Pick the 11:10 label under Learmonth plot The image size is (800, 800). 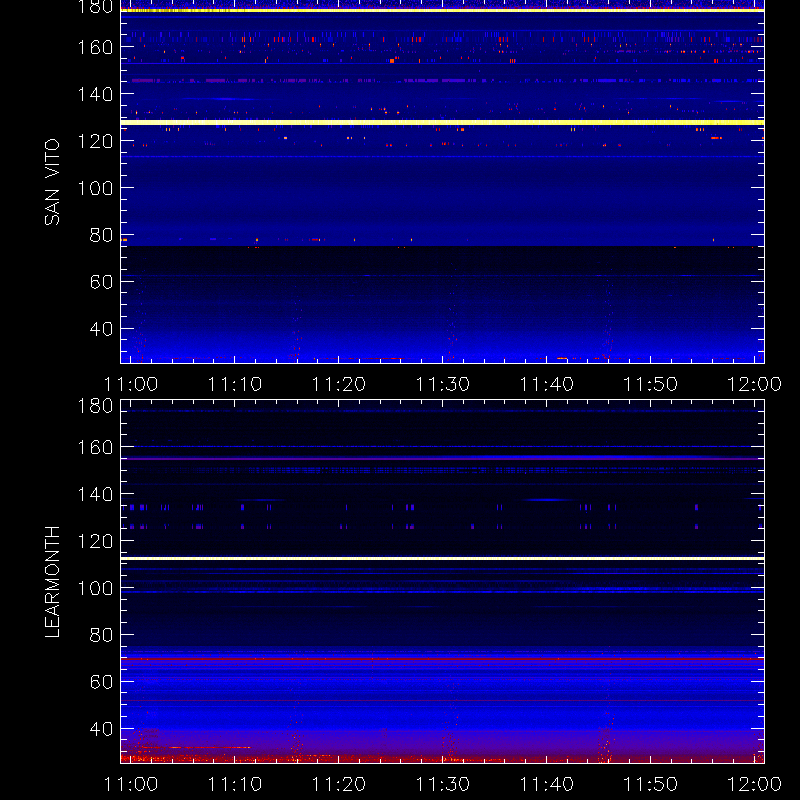click(235, 784)
